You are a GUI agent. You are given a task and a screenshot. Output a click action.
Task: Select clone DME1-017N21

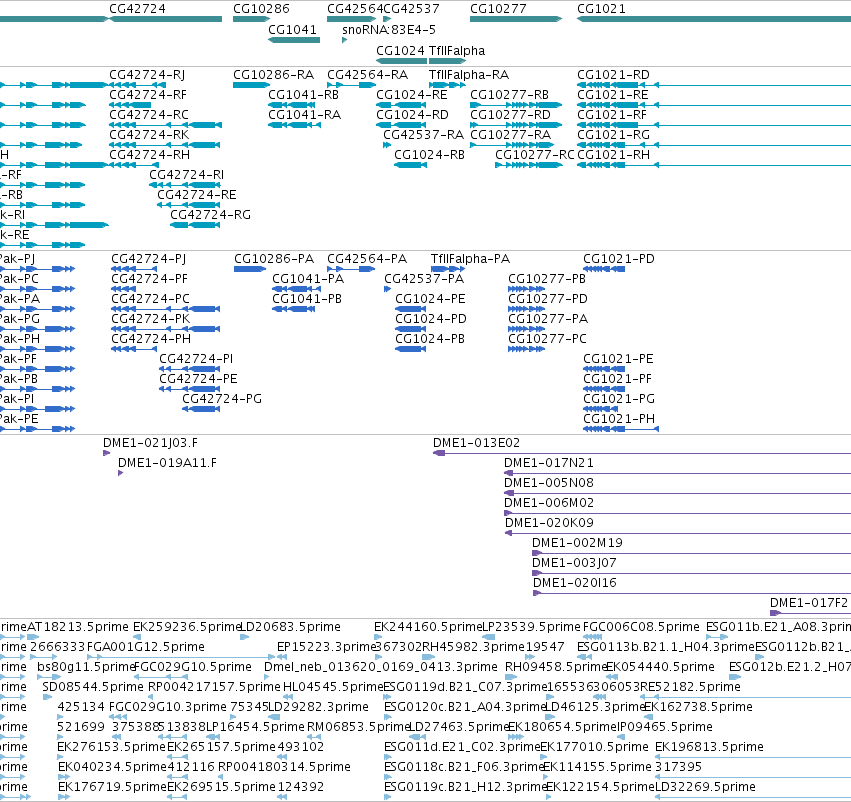coord(549,463)
